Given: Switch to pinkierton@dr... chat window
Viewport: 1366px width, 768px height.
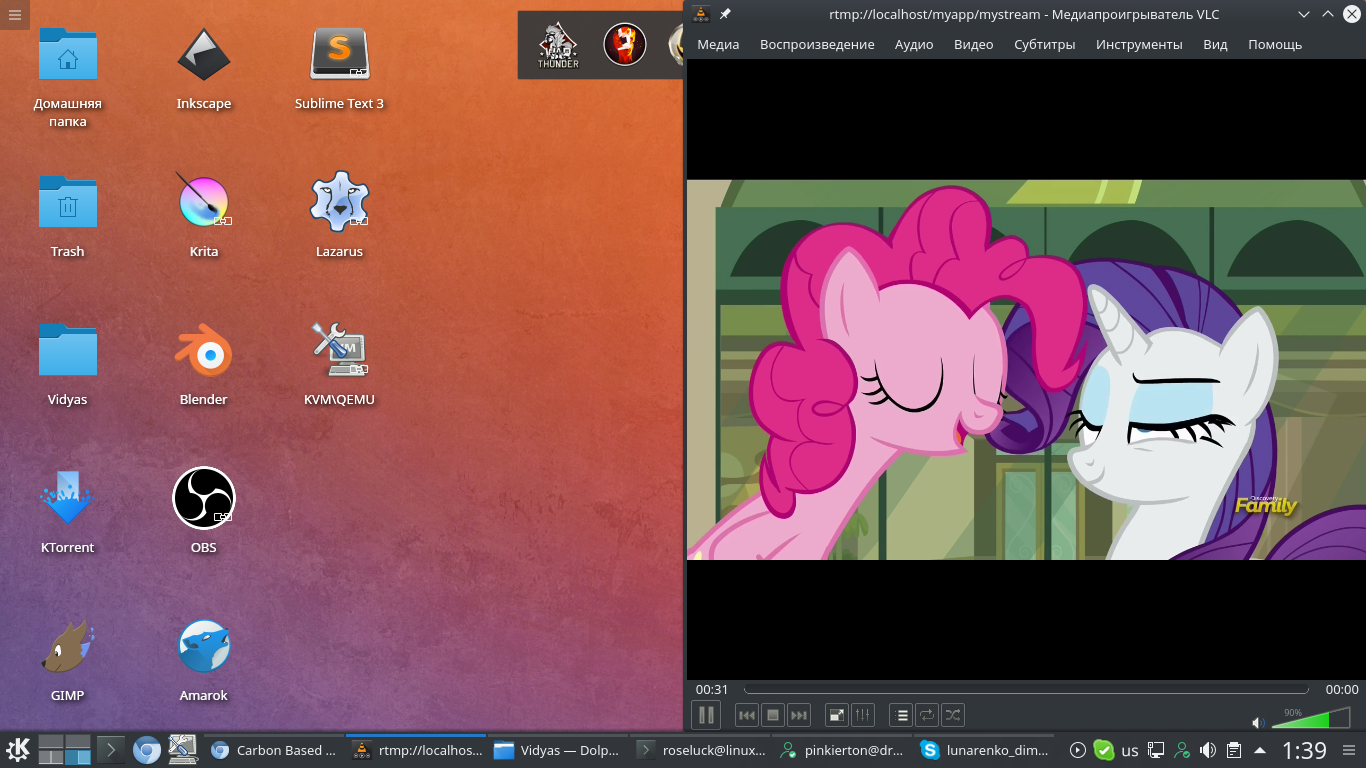Looking at the screenshot, I should tap(842, 750).
